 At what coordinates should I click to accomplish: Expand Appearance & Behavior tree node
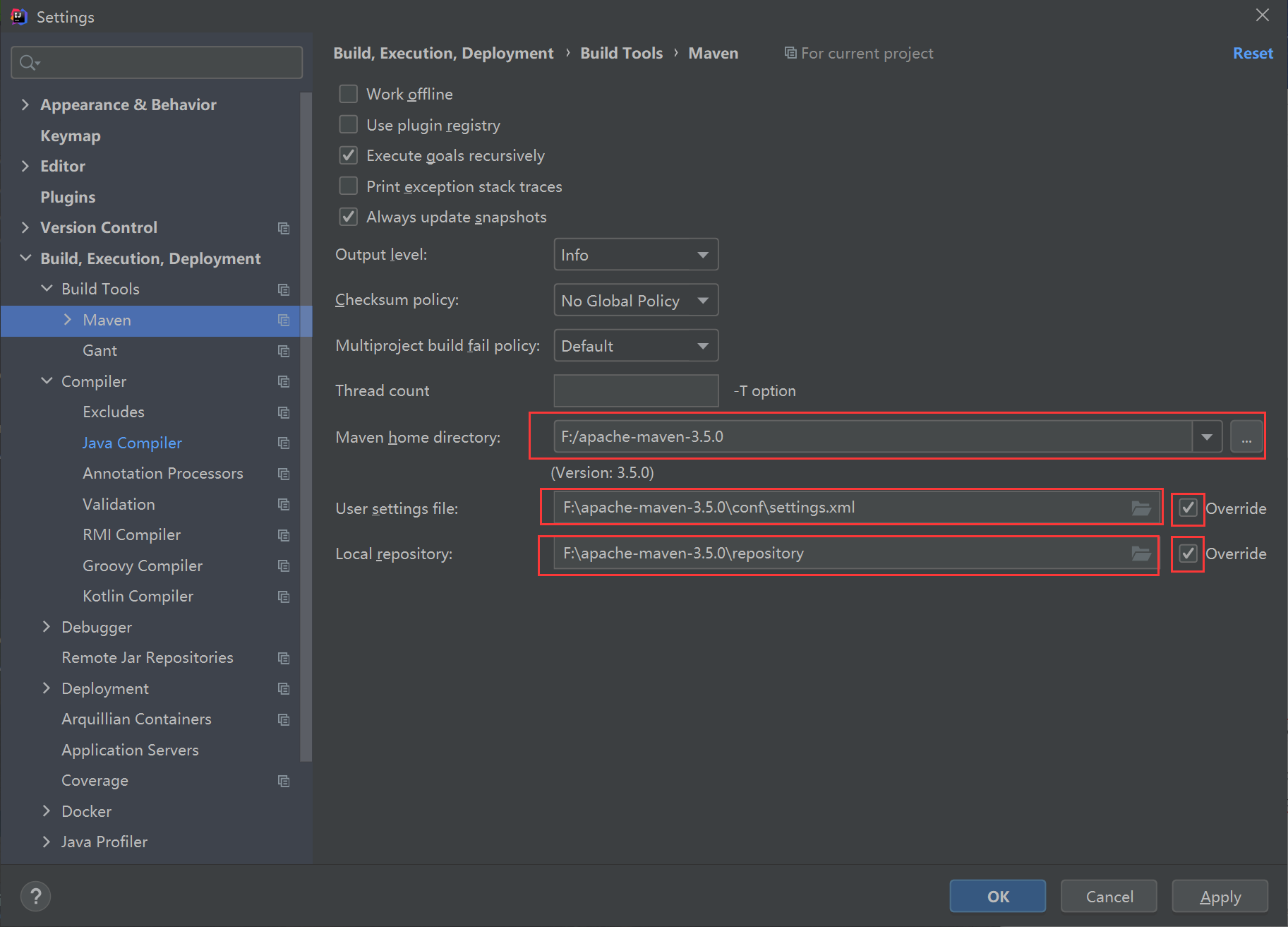[25, 104]
